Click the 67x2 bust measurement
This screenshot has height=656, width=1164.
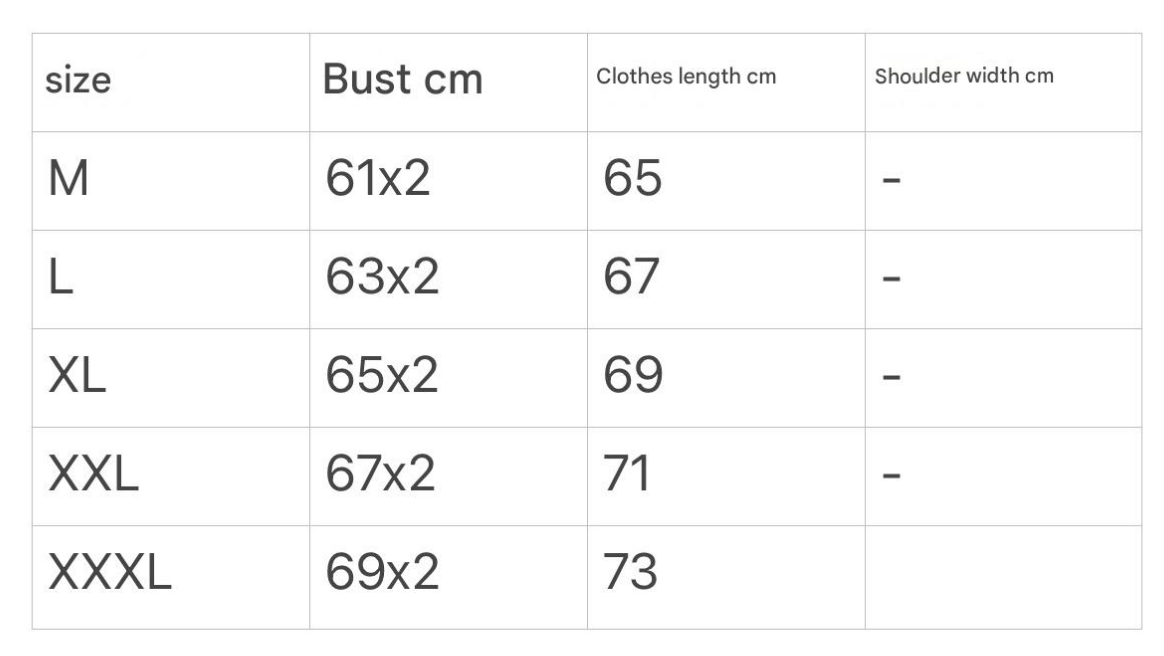click(381, 474)
